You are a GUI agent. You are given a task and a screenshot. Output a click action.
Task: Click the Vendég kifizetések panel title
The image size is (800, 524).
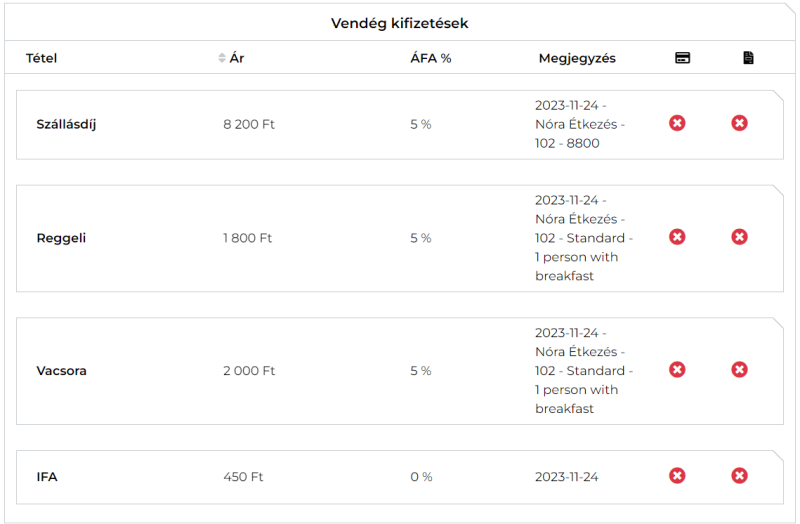pos(399,23)
